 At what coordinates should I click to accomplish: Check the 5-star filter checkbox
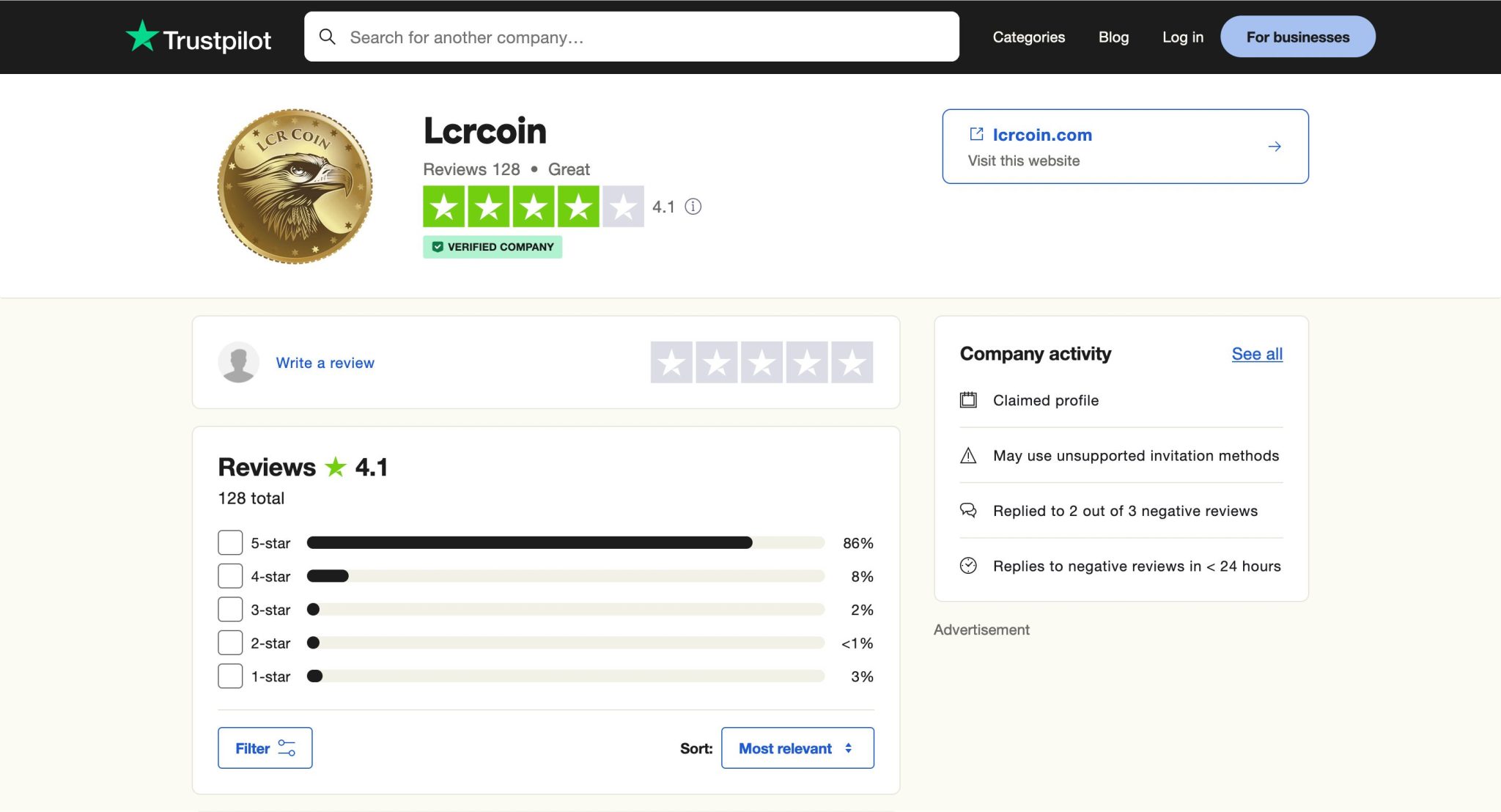click(229, 542)
